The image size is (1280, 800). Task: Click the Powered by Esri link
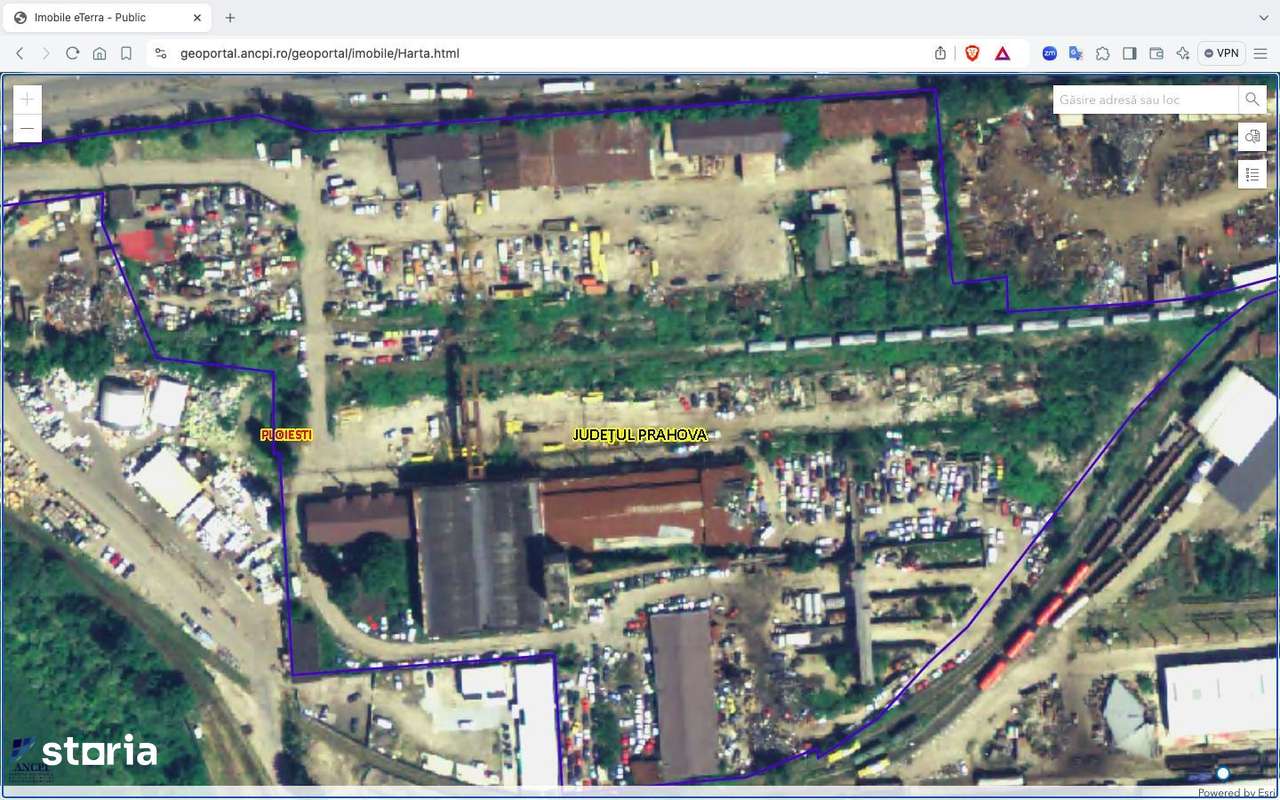[x=1237, y=792]
